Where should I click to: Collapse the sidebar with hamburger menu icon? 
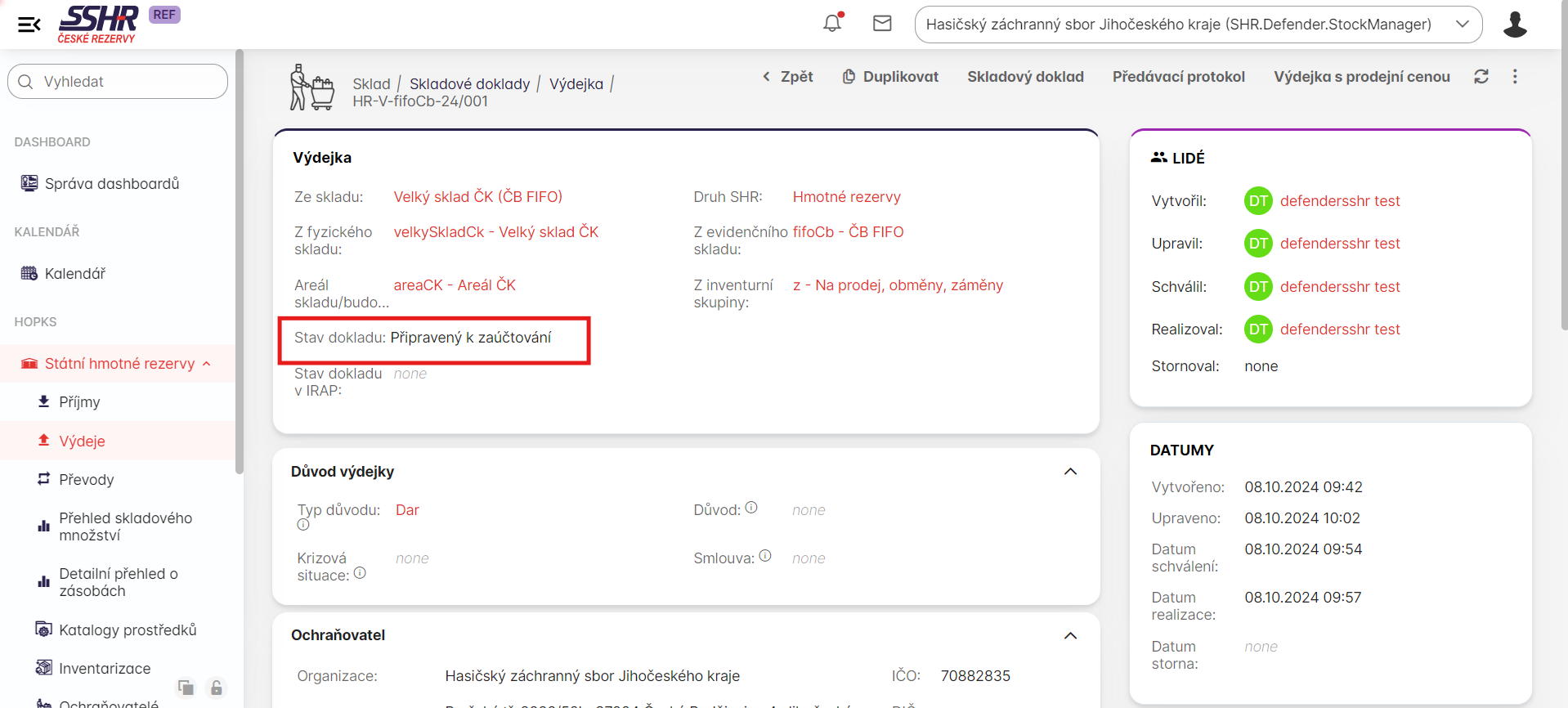click(x=29, y=25)
